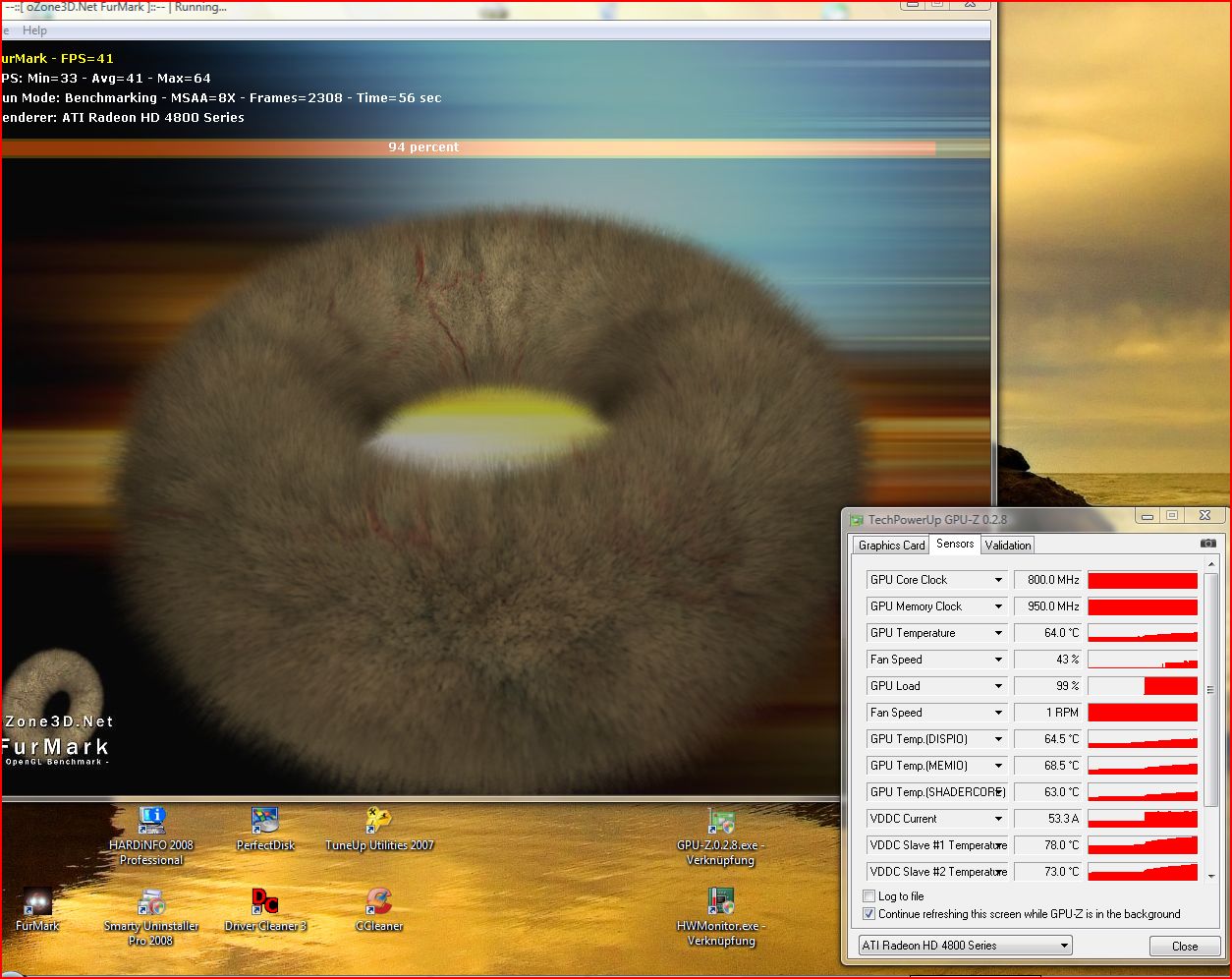
Task: Click the GPU Temperature history graph
Action: tap(1143, 633)
